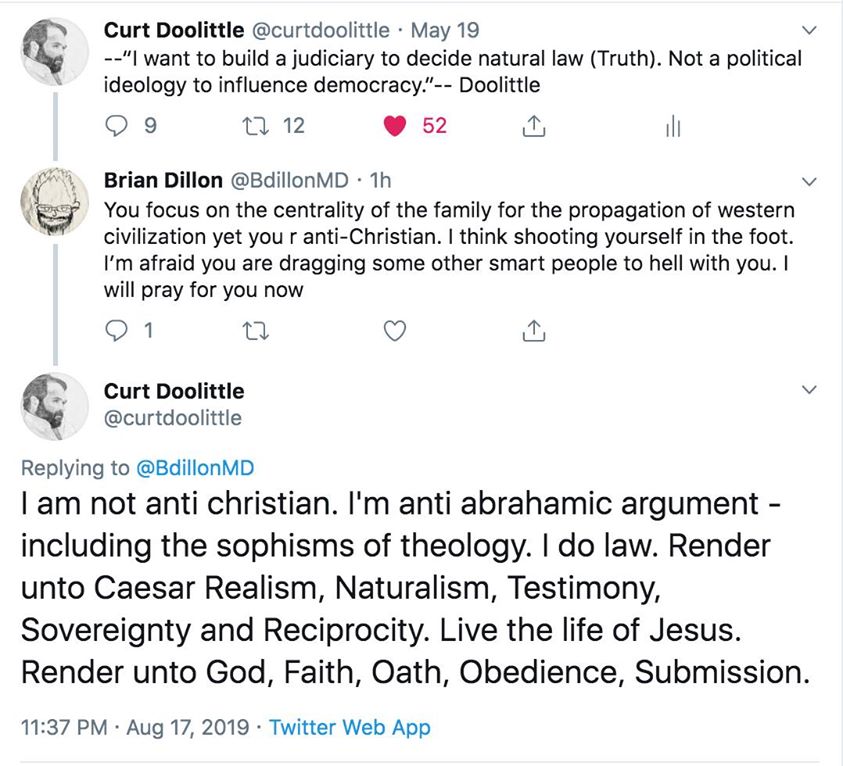This screenshot has height=766, width=843.
Task: Click the Twitter Web App source link
Action: pyautogui.click(x=350, y=727)
